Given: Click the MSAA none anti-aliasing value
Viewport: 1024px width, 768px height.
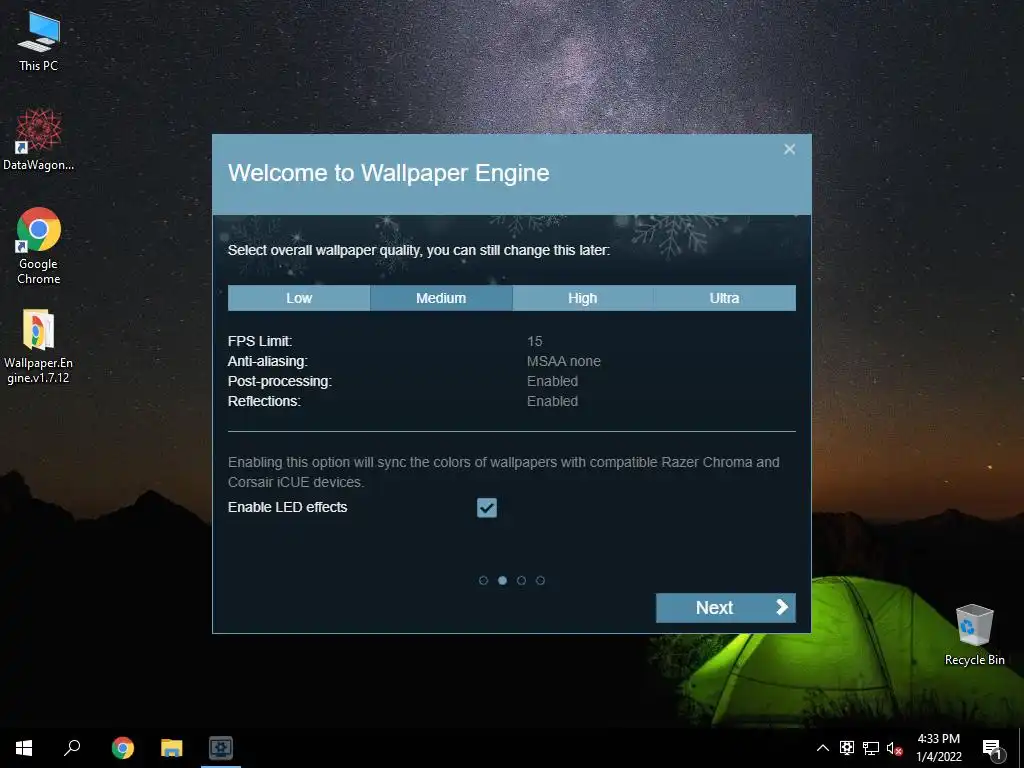Looking at the screenshot, I should click(564, 361).
